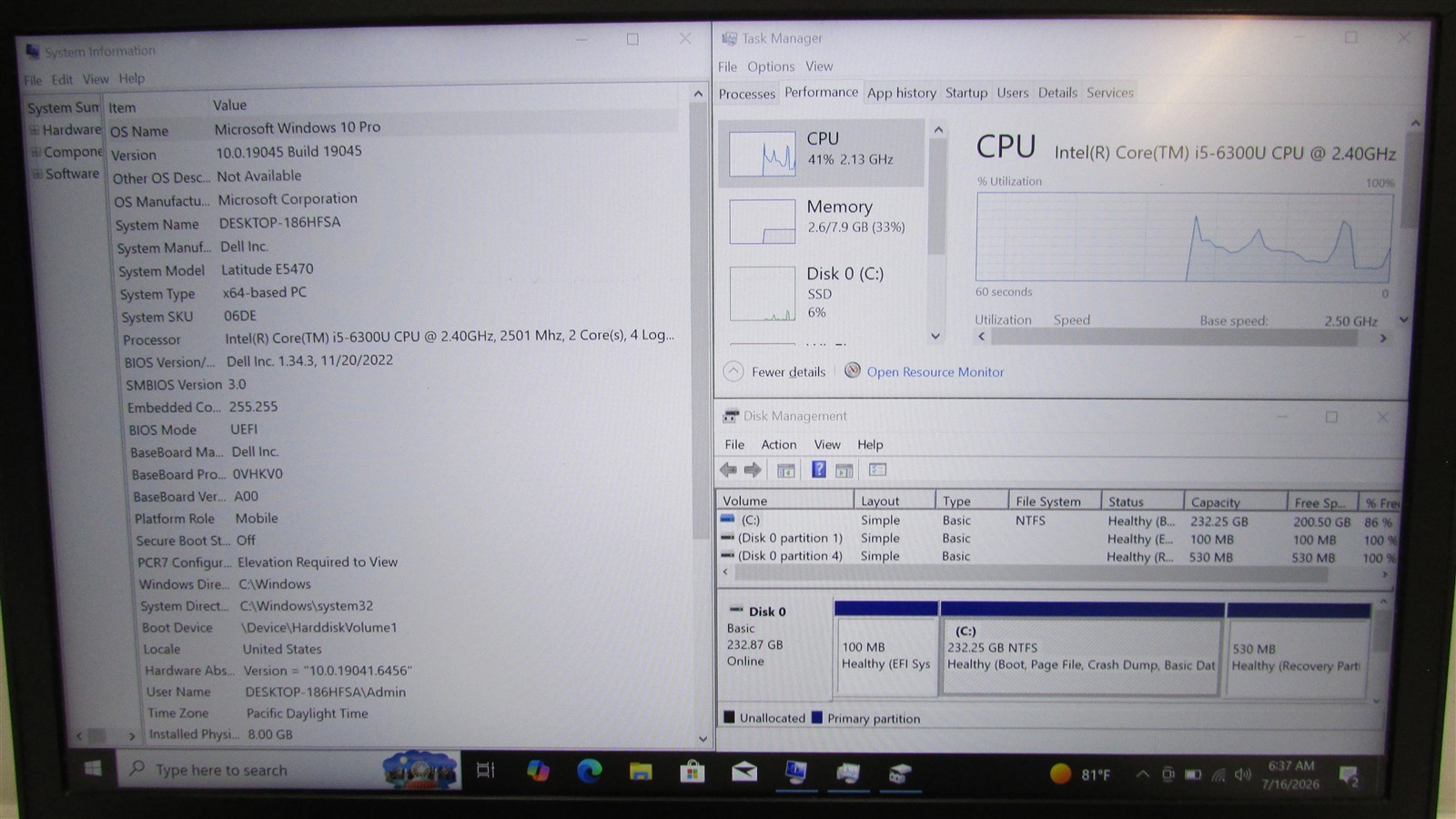Viewport: 1456px width, 819px height.
Task: Open File menu in Disk Management
Action: click(734, 444)
